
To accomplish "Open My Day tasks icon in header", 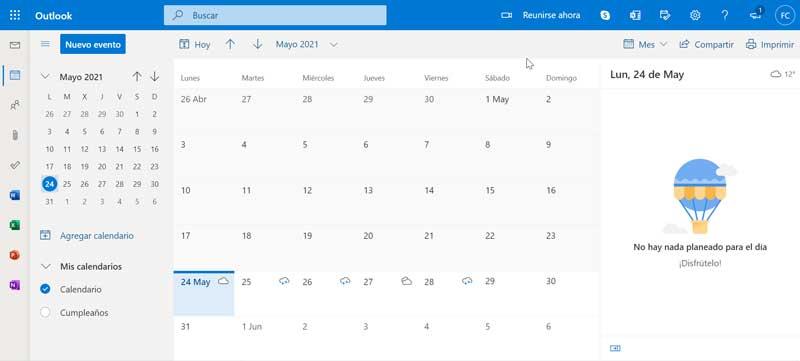I will (x=665, y=15).
